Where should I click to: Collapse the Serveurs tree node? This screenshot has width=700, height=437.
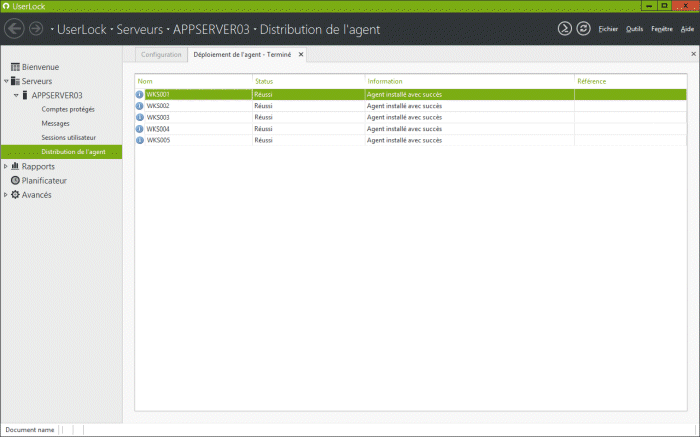(6, 81)
